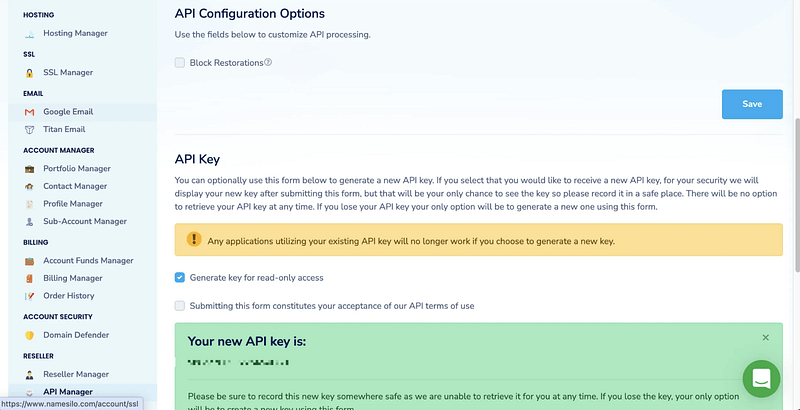Open Reseller Manager link
800x410 pixels.
(x=76, y=374)
